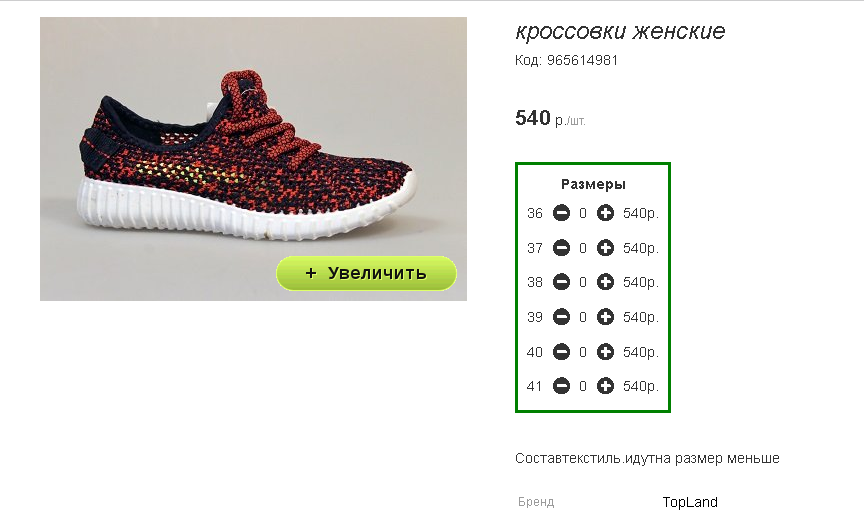Increase quantity for size 41
This screenshot has width=864, height=528.
[x=605, y=386]
